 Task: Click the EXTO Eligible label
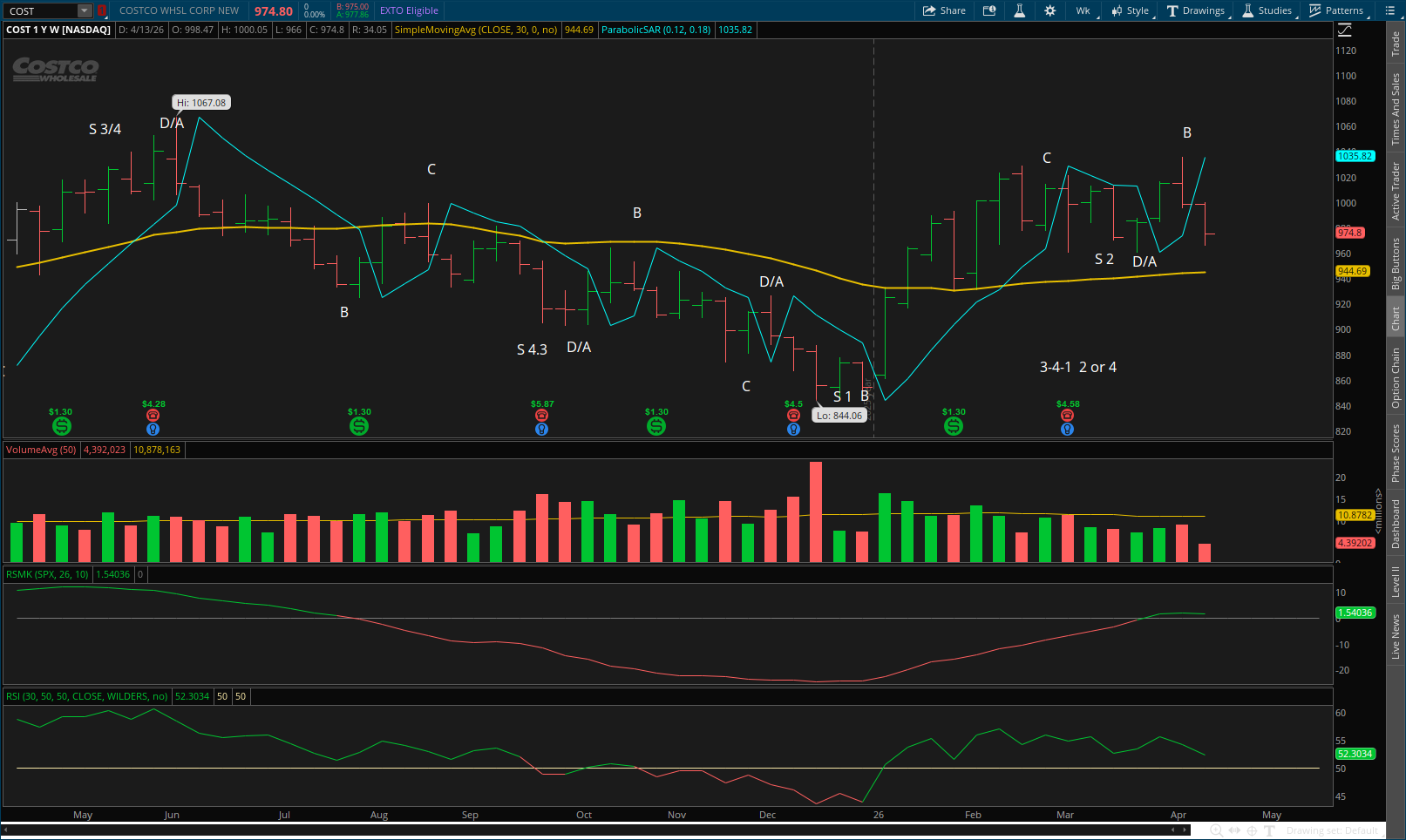[x=409, y=10]
